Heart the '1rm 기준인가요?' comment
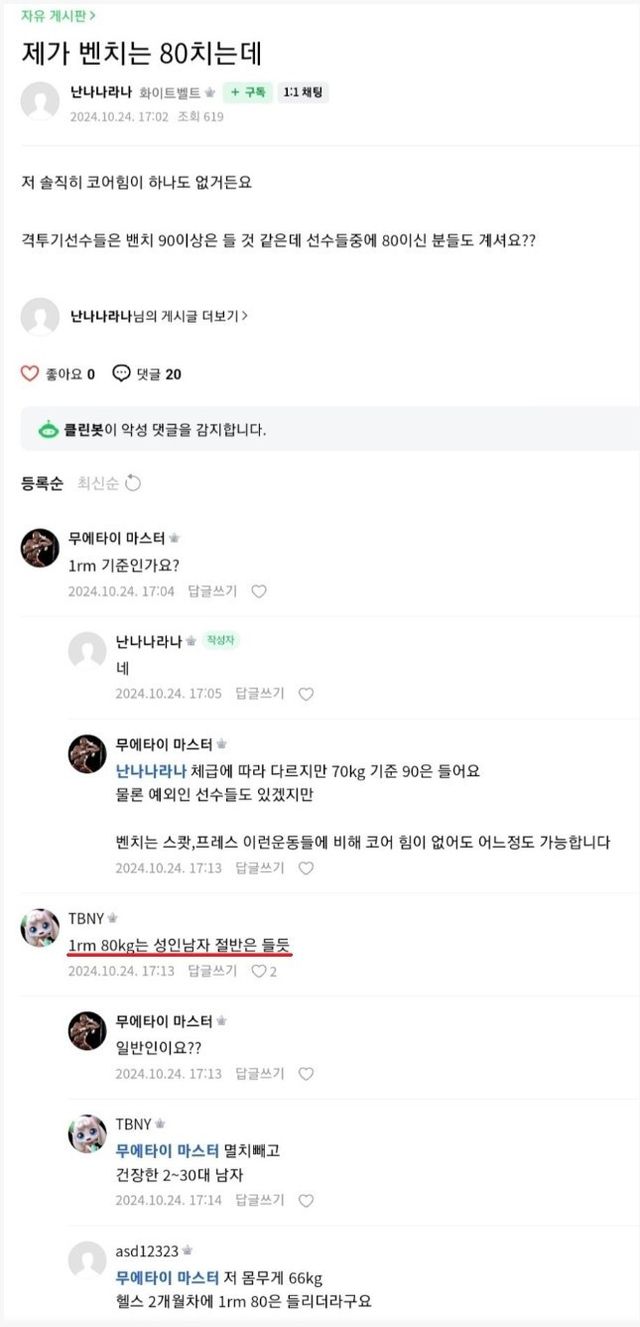The height and width of the screenshot is (1327, 640). (259, 591)
